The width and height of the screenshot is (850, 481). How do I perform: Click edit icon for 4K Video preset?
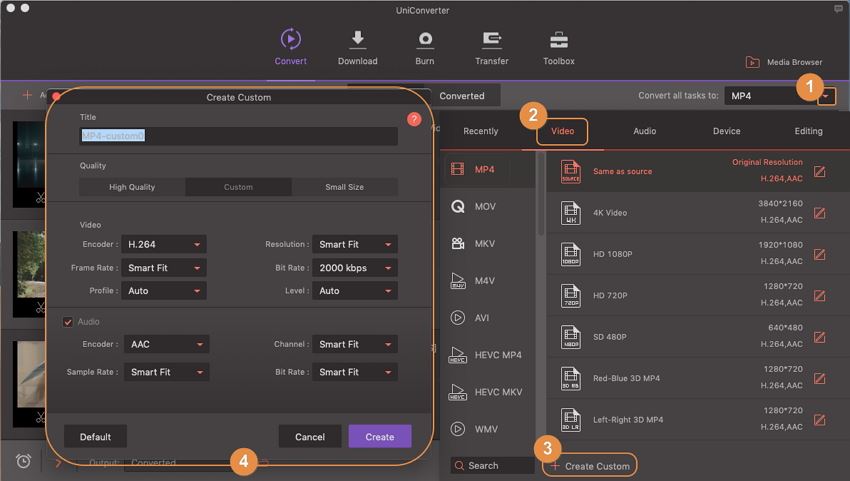click(820, 213)
